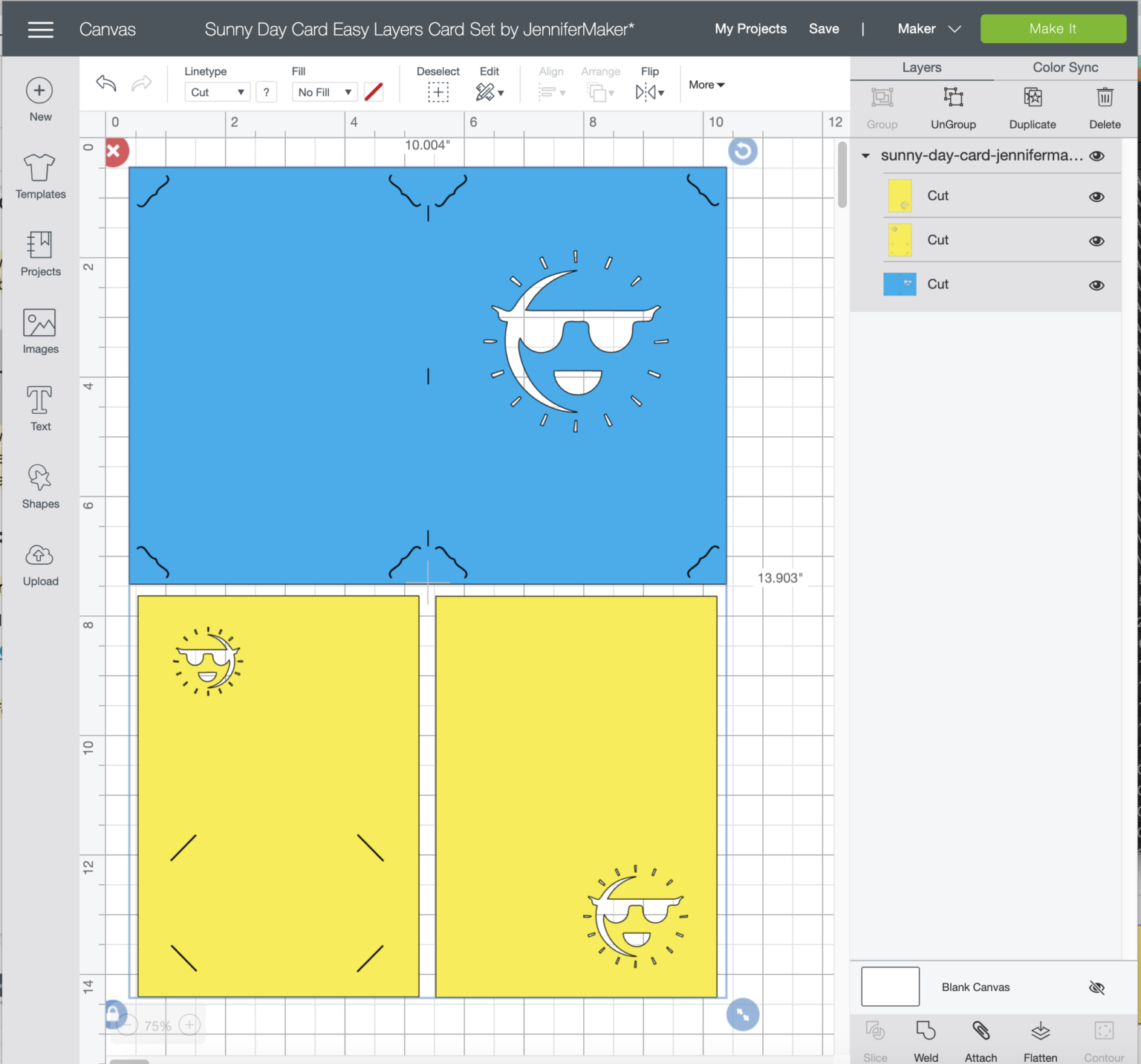The height and width of the screenshot is (1064, 1141).
Task: Open My Projects
Action: point(750,29)
